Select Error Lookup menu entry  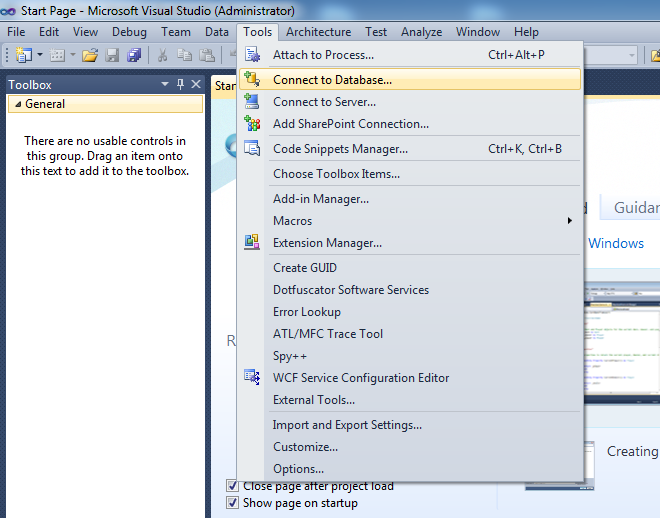pyautogui.click(x=410, y=312)
